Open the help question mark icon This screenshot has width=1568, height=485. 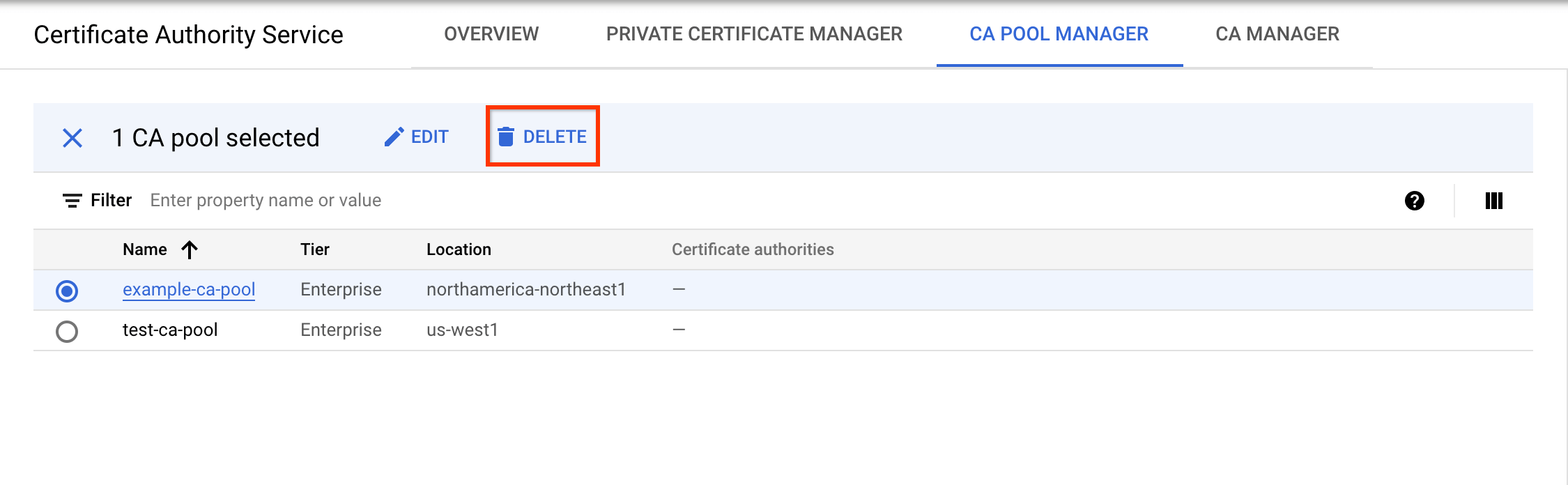click(x=1414, y=201)
